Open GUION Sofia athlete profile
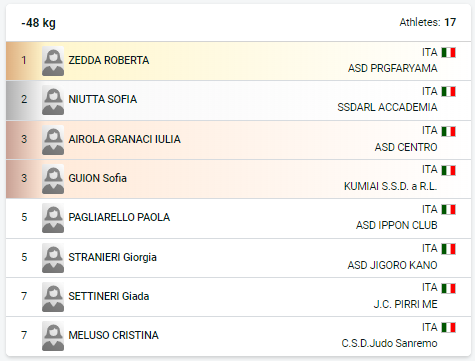The image size is (475, 361). pos(97,178)
